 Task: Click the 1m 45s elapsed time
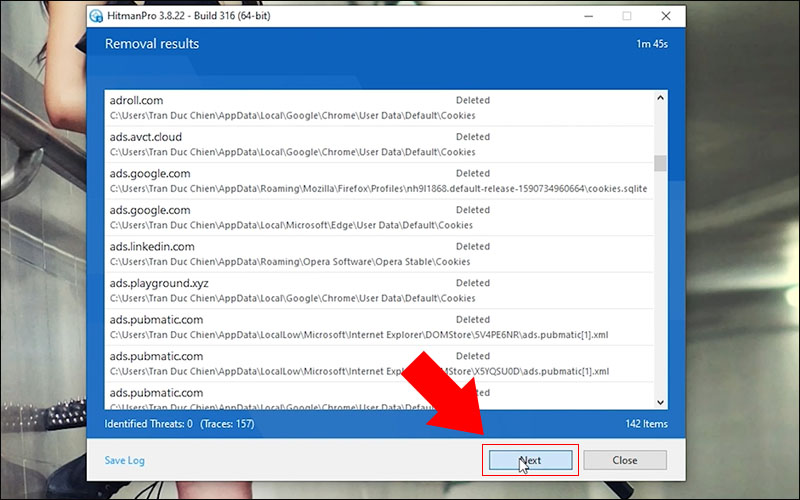pyautogui.click(x=652, y=44)
